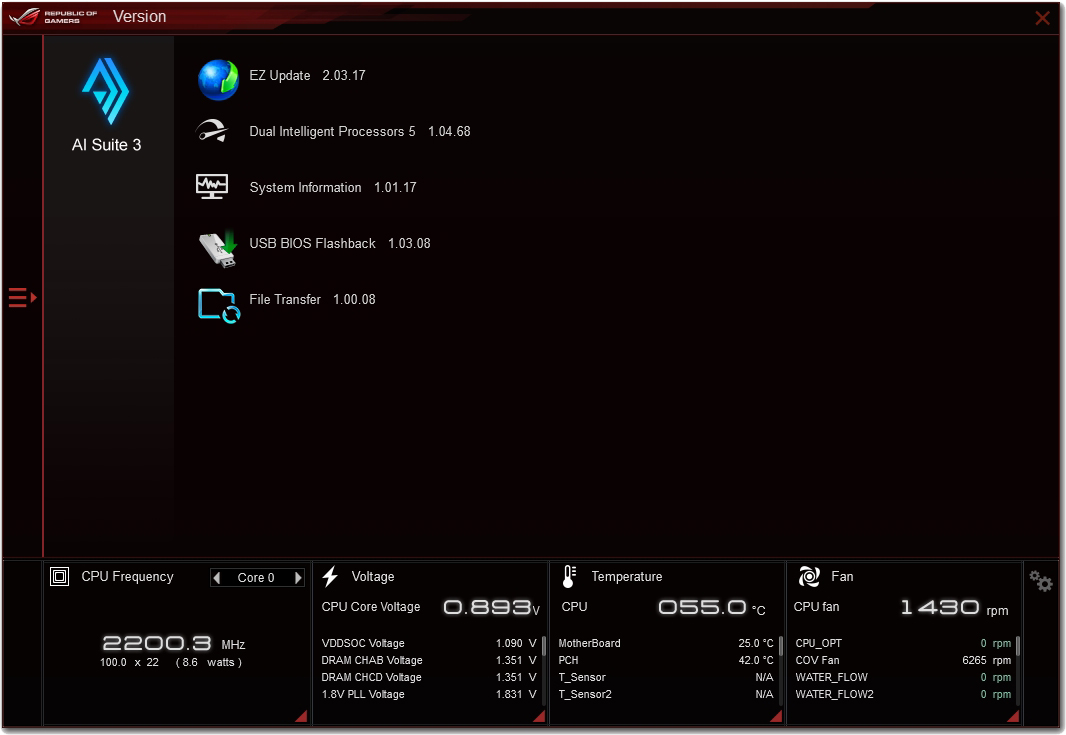
Task: Select the File Transfer 1.00.08 entry
Action: tap(312, 299)
